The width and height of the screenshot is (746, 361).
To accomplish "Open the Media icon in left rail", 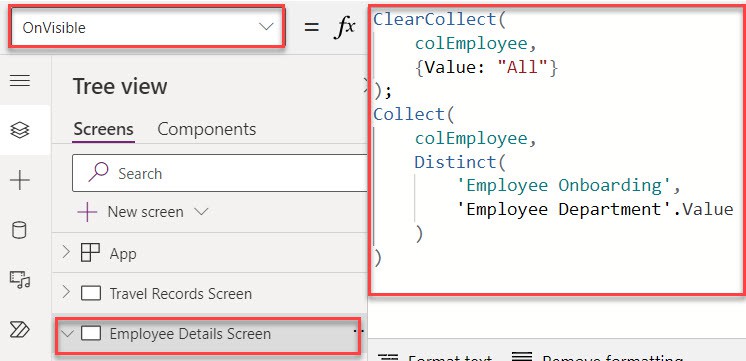I will [20, 279].
